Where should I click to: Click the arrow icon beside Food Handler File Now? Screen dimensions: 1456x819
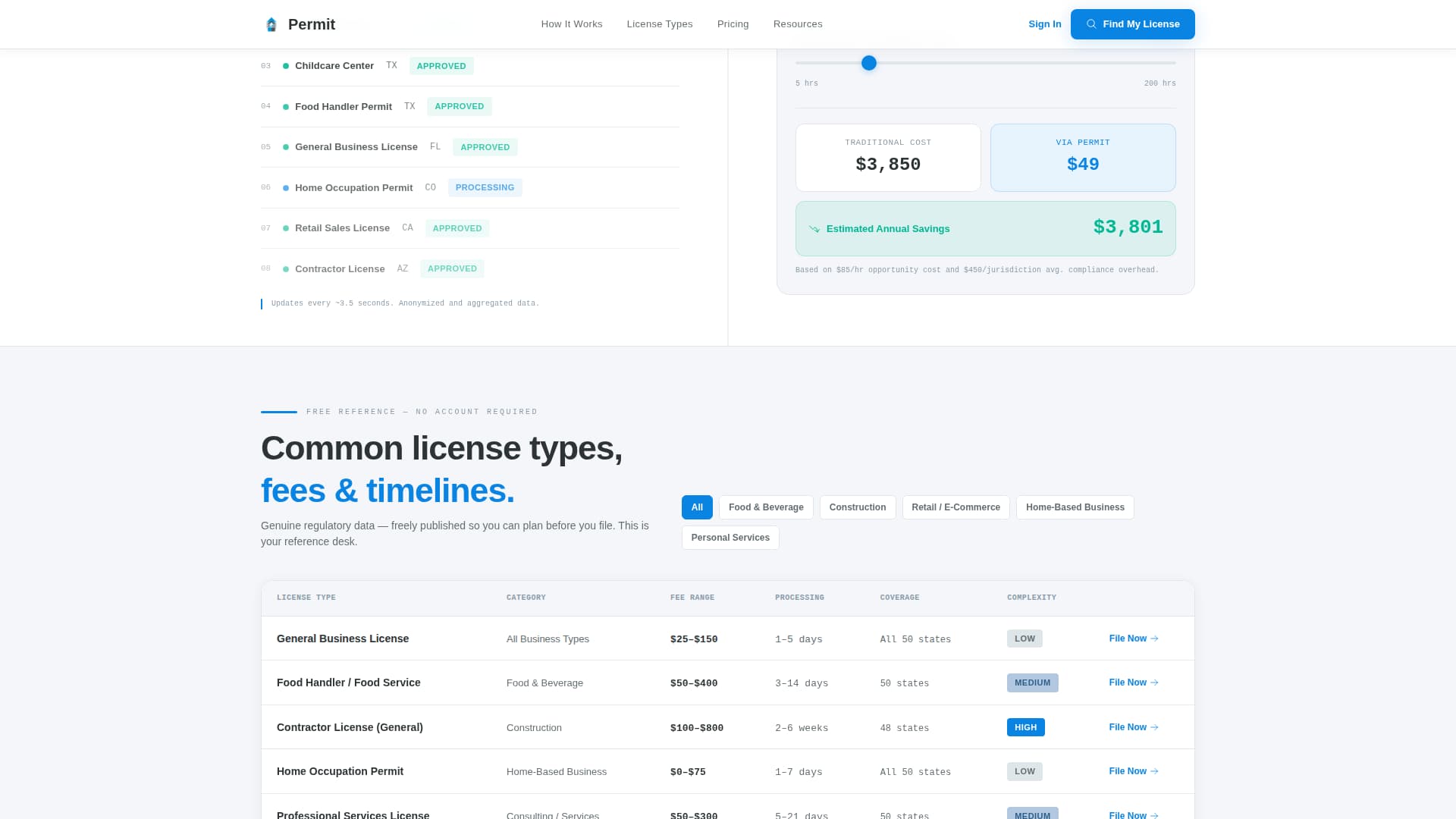point(1154,682)
